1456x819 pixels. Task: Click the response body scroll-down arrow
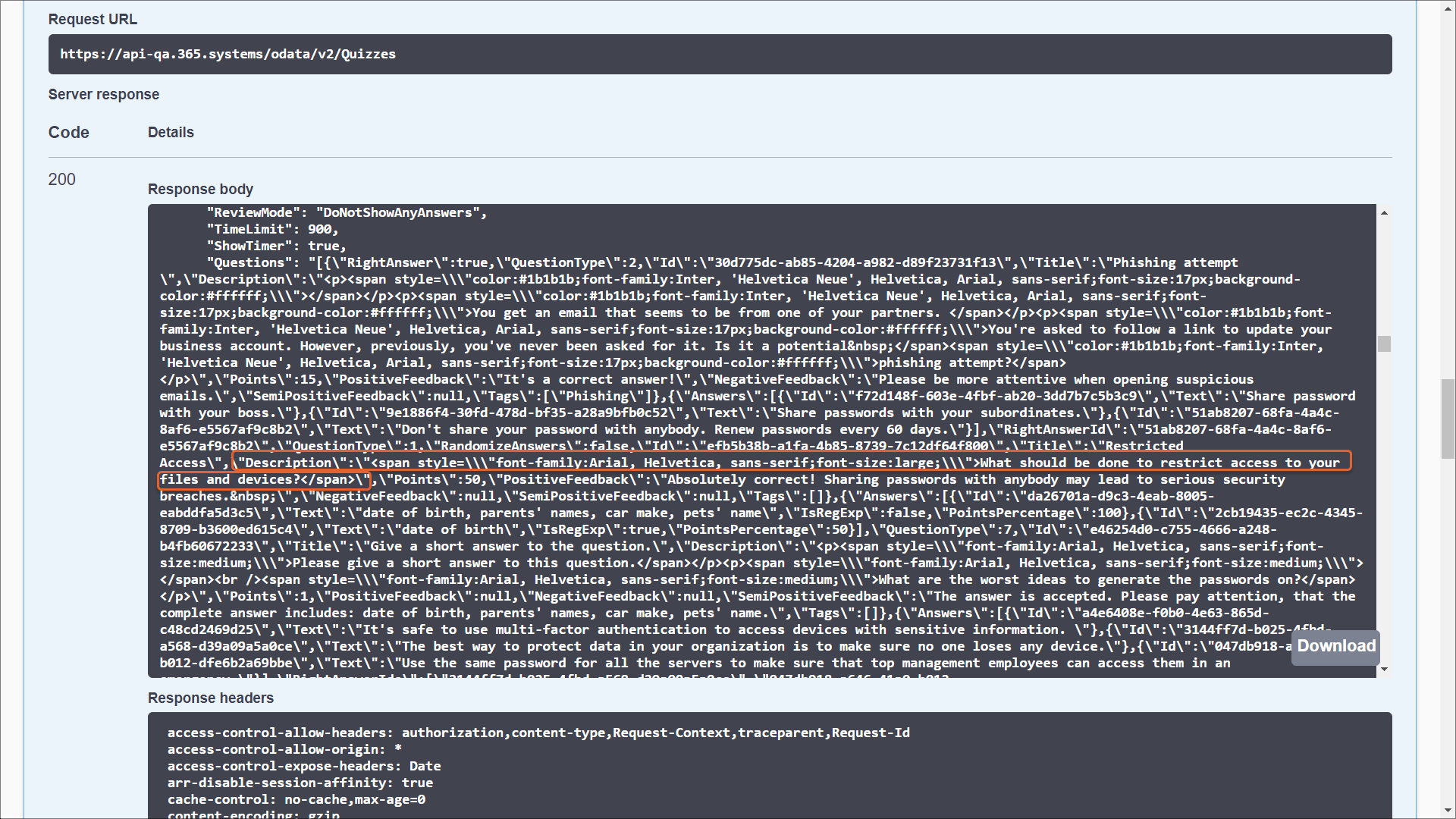(1384, 669)
